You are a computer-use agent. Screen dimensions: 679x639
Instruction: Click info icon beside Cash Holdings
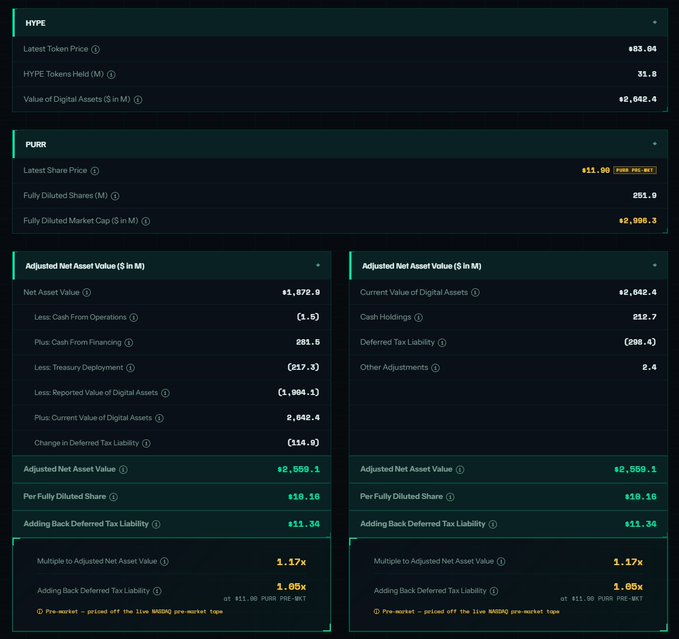[418, 317]
